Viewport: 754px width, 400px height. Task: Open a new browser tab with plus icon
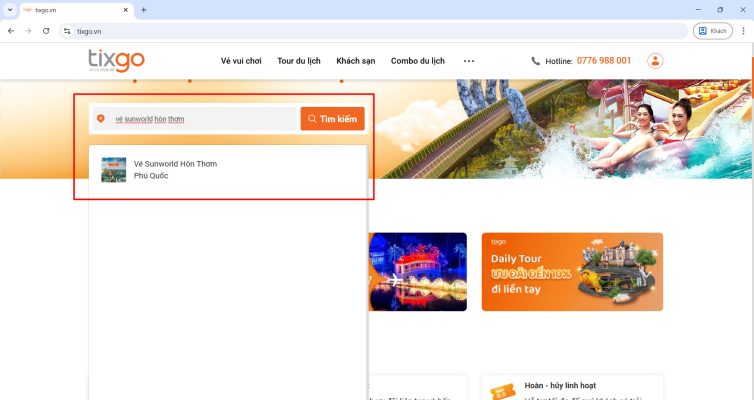point(143,10)
